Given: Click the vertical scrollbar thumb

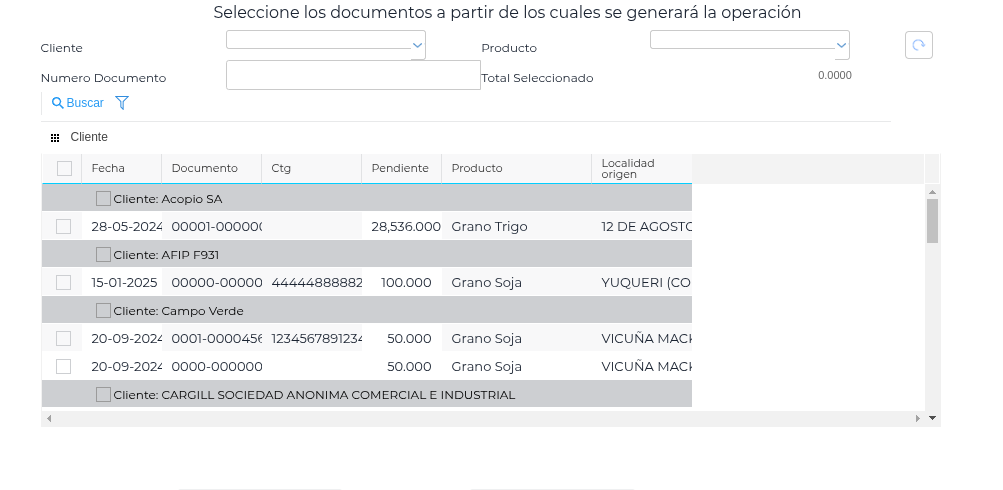Looking at the screenshot, I should [932, 221].
